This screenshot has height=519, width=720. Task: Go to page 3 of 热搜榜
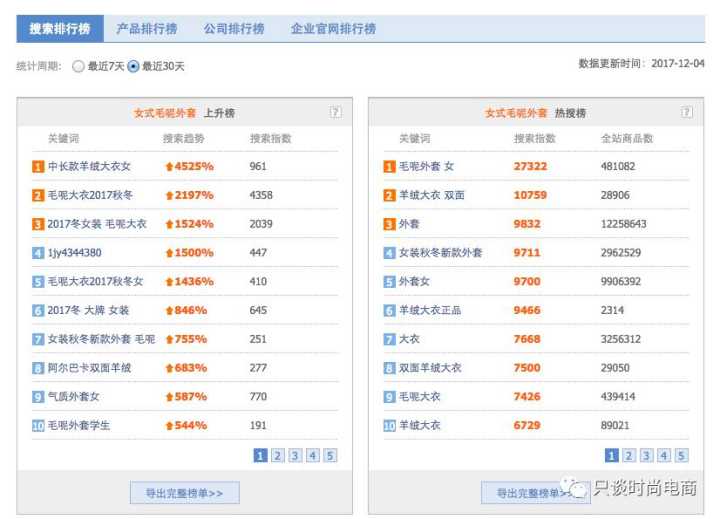(x=646, y=456)
